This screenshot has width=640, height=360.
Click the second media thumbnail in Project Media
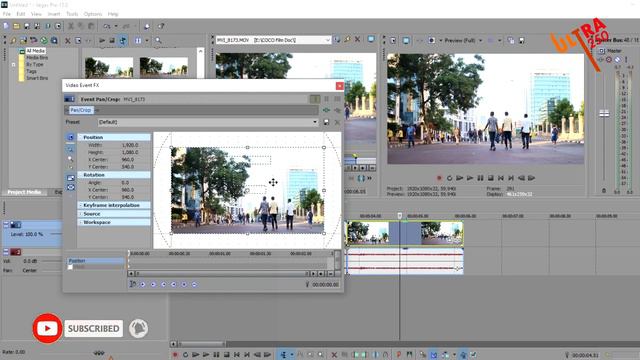click(164, 67)
